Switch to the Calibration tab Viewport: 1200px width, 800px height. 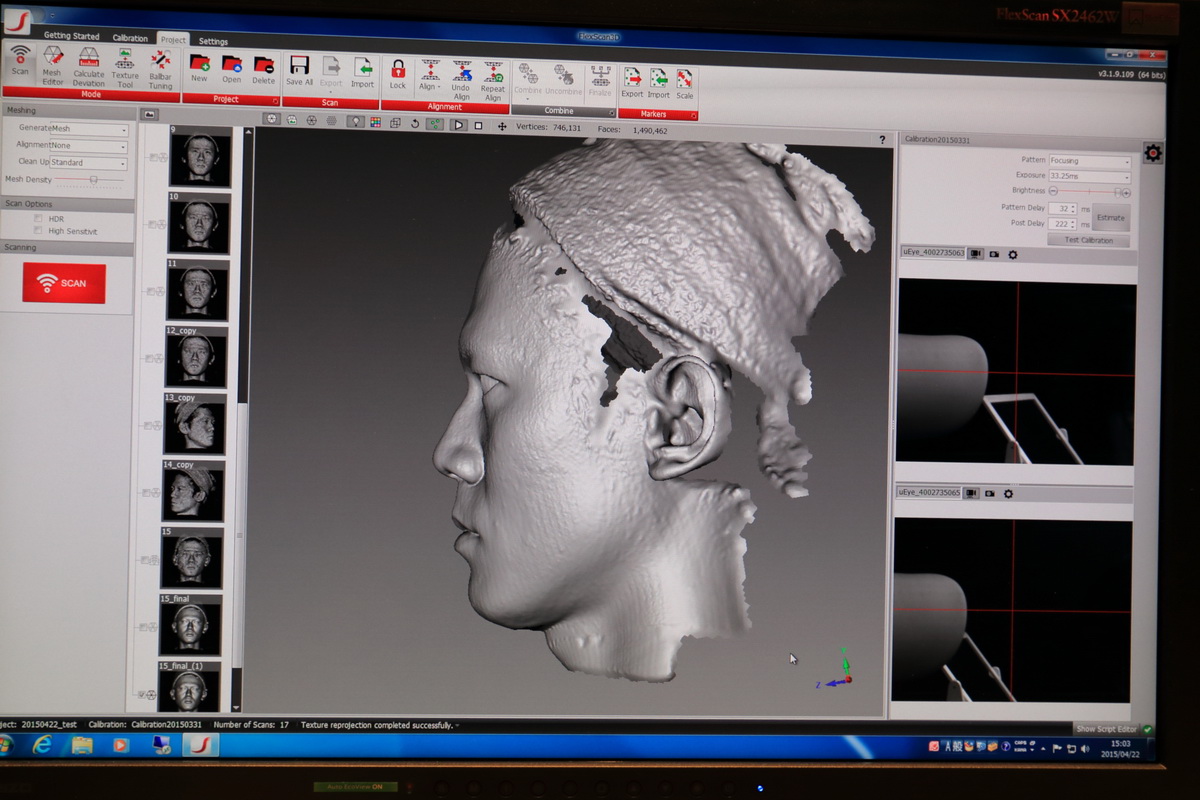(x=130, y=38)
